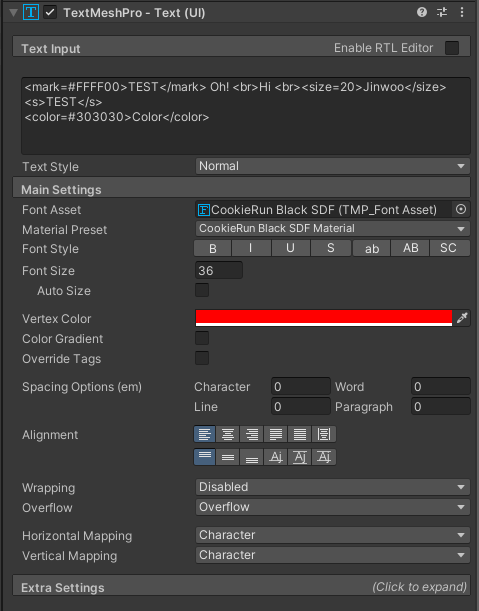
Task: Click the Spacing Options (em) label
Action: [82, 387]
